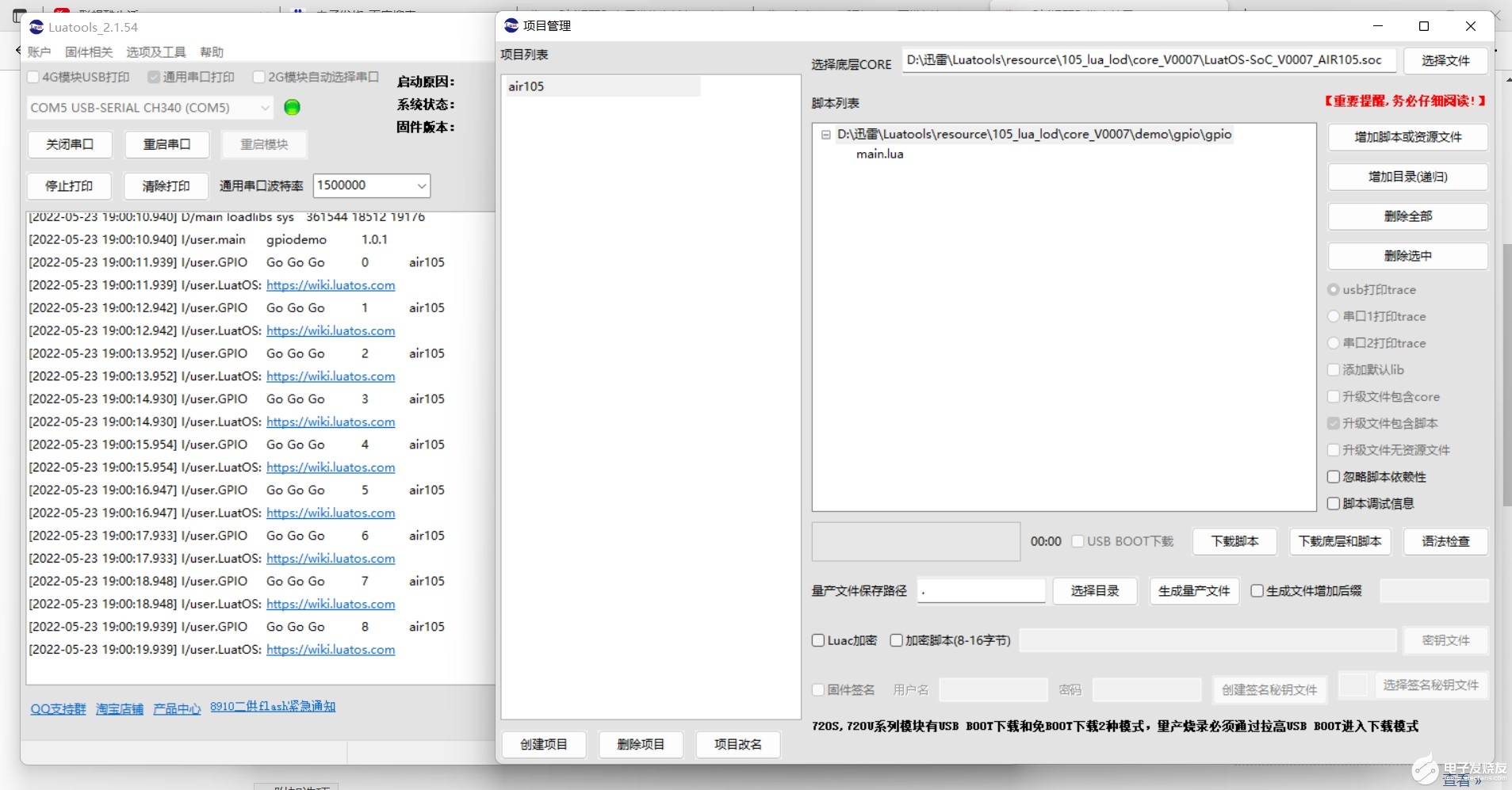Toggle the 添加默认lib checkbox
This screenshot has height=790, width=1512.
coord(1334,370)
